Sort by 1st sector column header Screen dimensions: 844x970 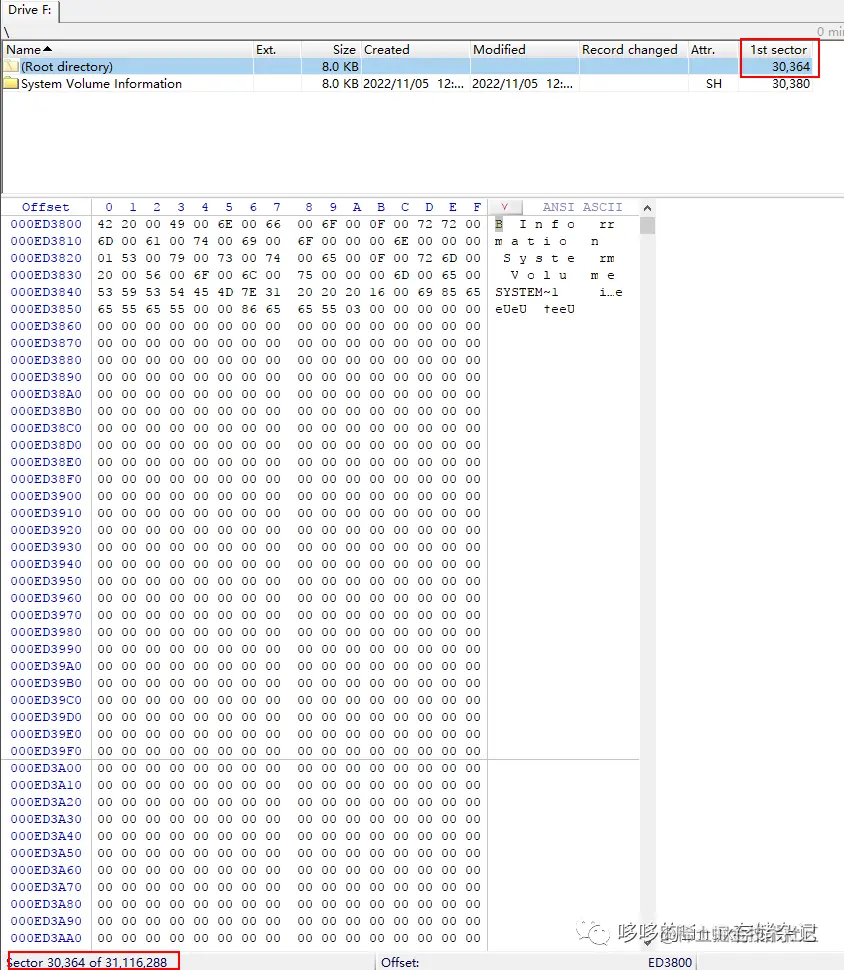pyautogui.click(x=778, y=49)
